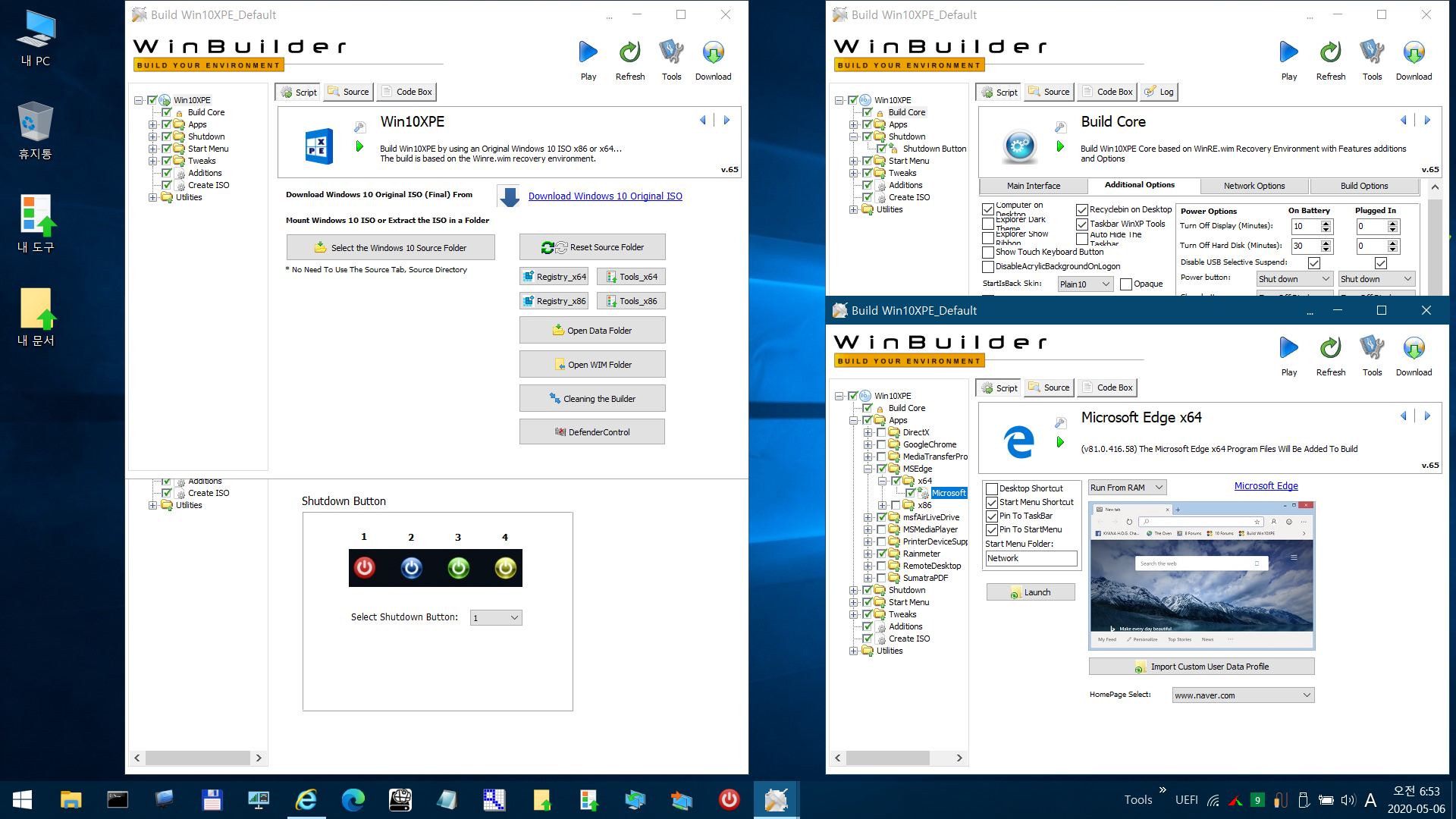Image resolution: width=1456 pixels, height=819 pixels.
Task: Click previous script arrow in Microsoft Edge header
Action: 1403,416
